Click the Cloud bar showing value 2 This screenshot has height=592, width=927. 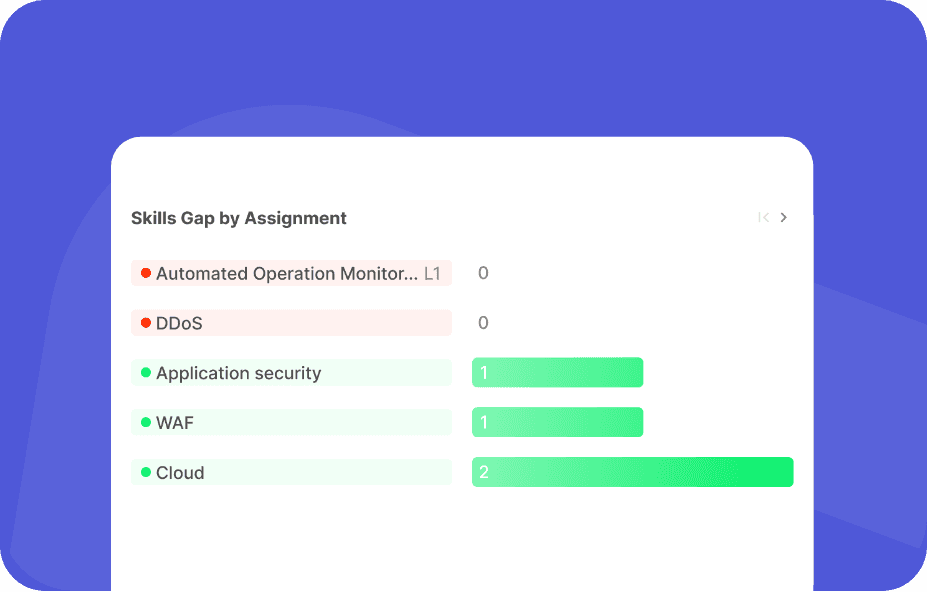coord(633,472)
